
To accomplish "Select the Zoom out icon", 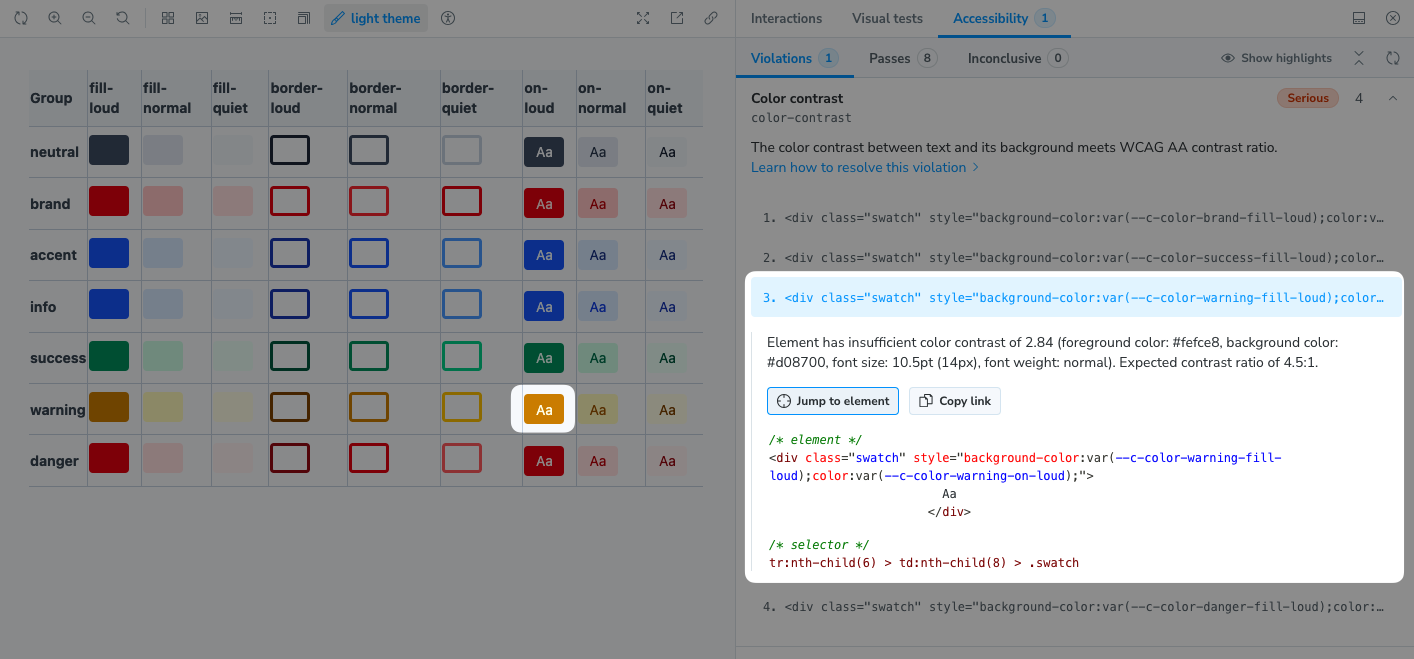I will coord(88,17).
